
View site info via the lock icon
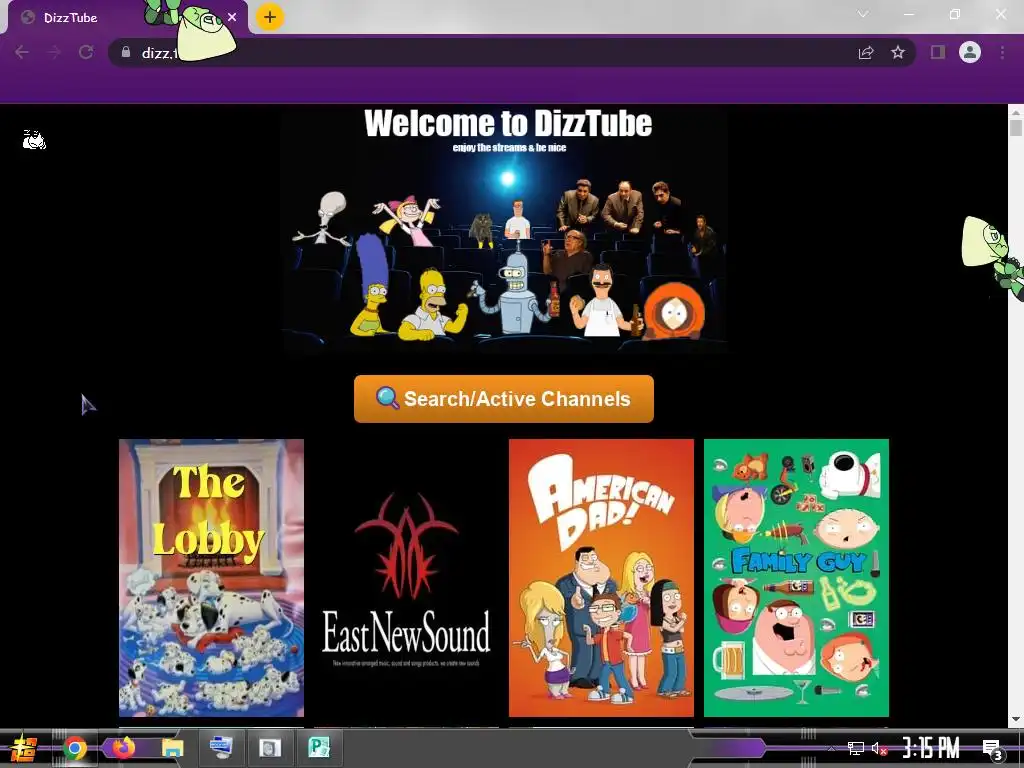coord(126,52)
